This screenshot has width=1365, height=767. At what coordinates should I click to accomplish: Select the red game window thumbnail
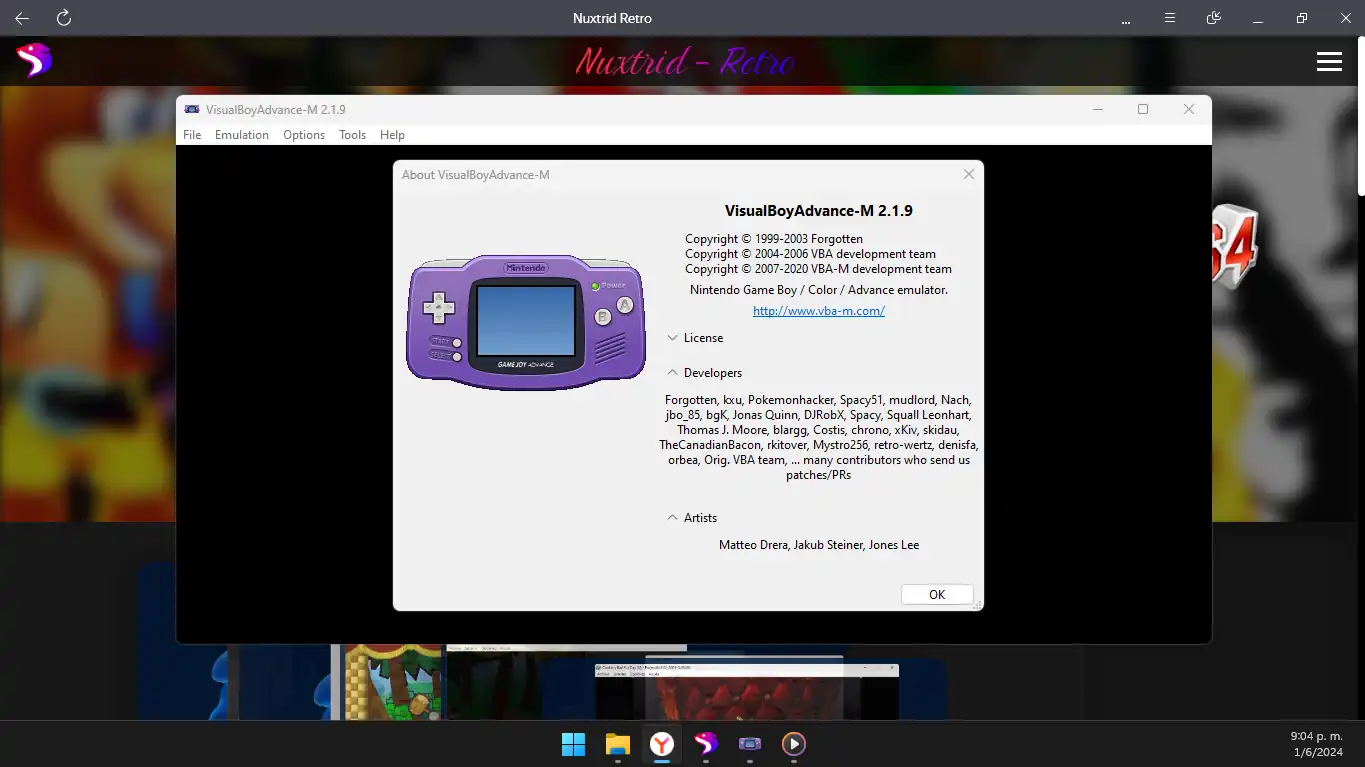click(x=746, y=691)
